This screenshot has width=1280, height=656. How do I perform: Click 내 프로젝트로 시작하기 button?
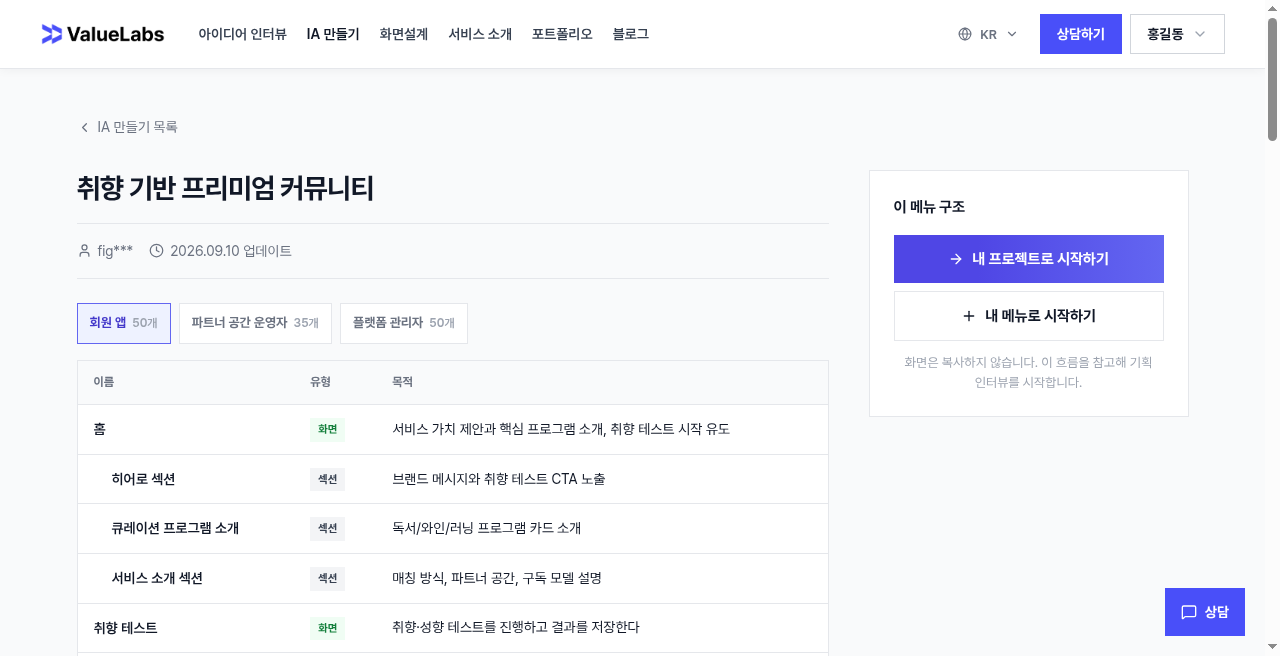pos(1029,259)
